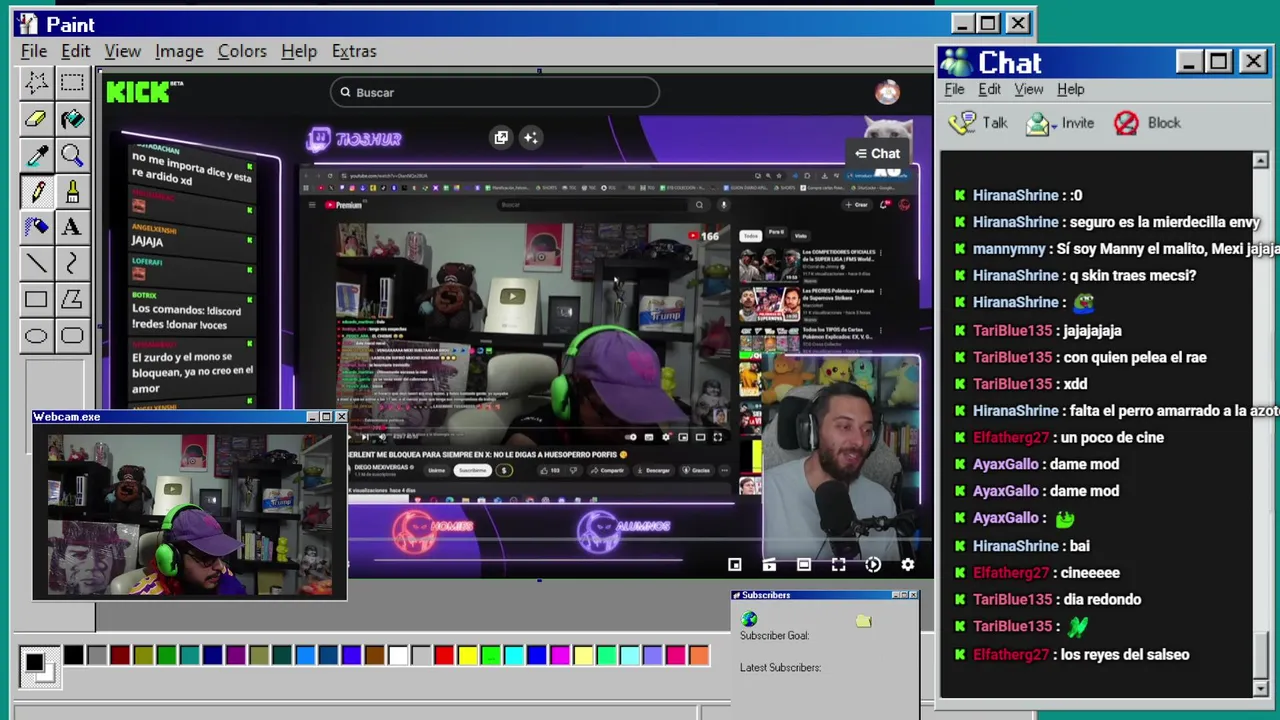Viewport: 1280px width, 720px height.
Task: Open the folder icon in Subscribers window
Action: (x=864, y=621)
